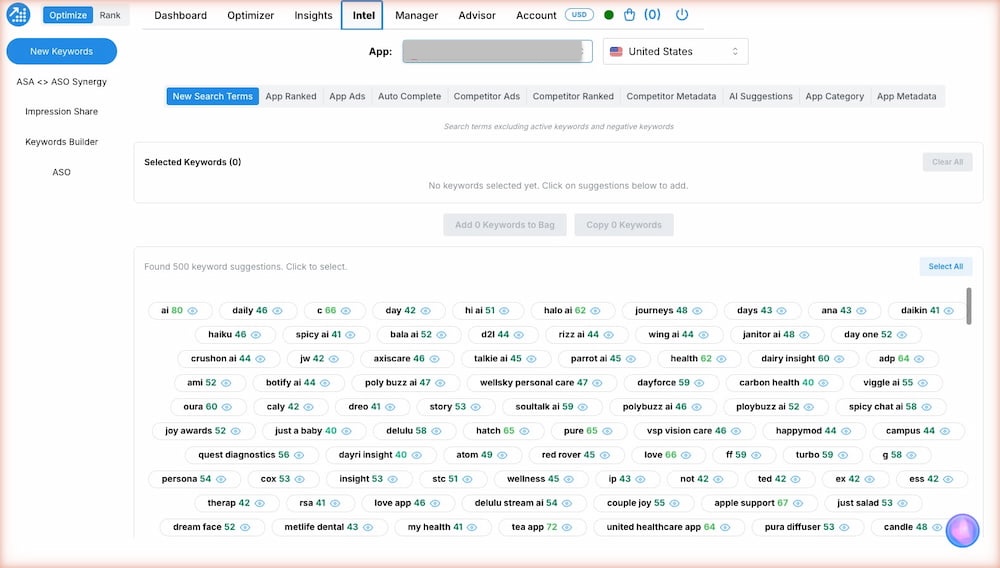
Task: Click the power logout icon
Action: 682,14
